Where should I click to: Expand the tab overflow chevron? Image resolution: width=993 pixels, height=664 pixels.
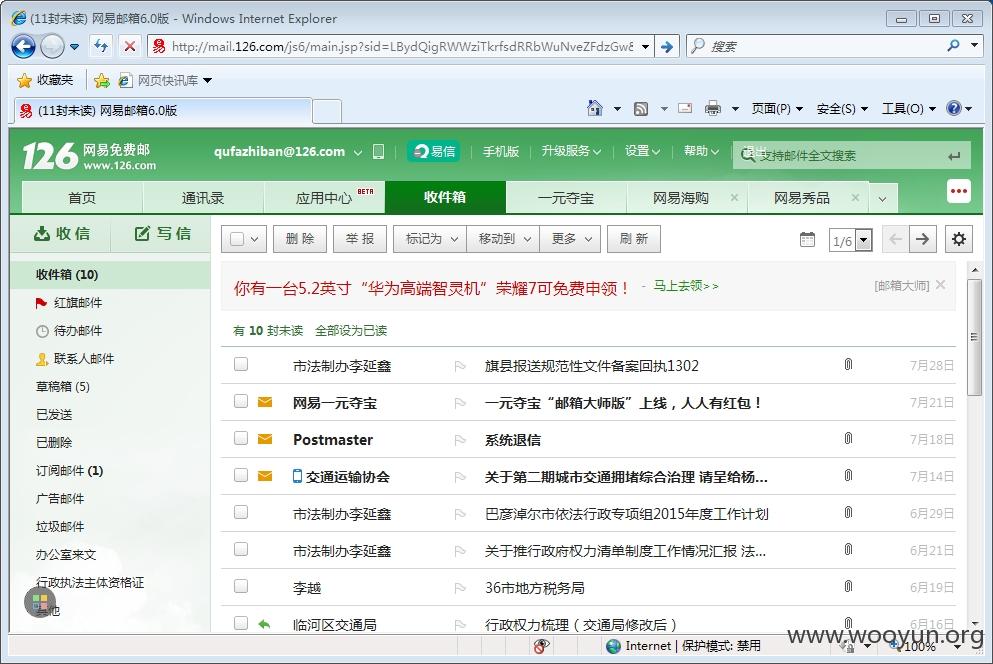point(882,199)
